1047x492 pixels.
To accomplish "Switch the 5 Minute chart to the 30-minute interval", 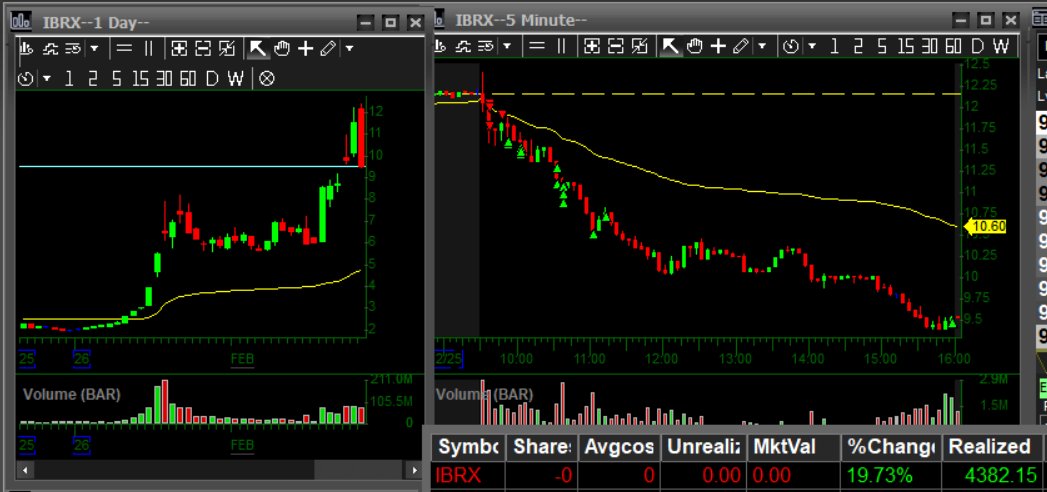I will 929,46.
